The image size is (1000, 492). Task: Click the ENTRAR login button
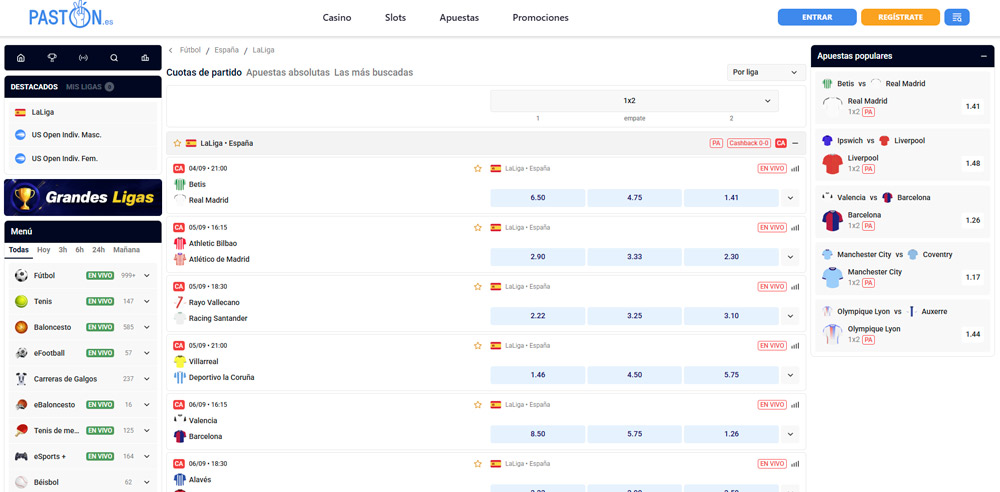(x=817, y=17)
